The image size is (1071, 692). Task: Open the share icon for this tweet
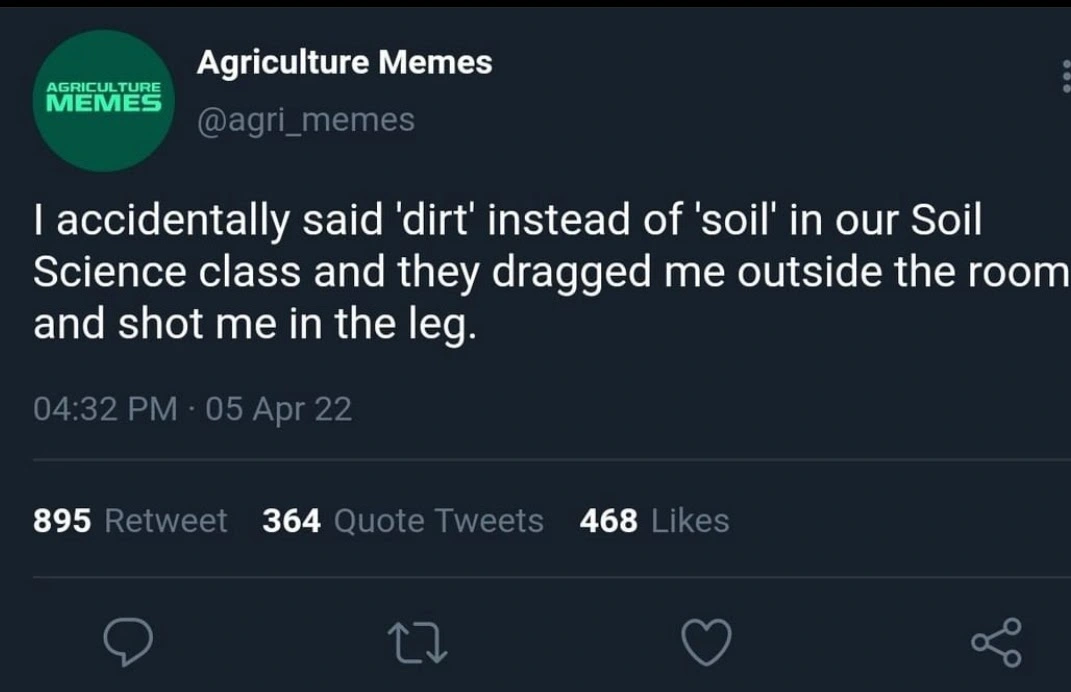point(996,641)
